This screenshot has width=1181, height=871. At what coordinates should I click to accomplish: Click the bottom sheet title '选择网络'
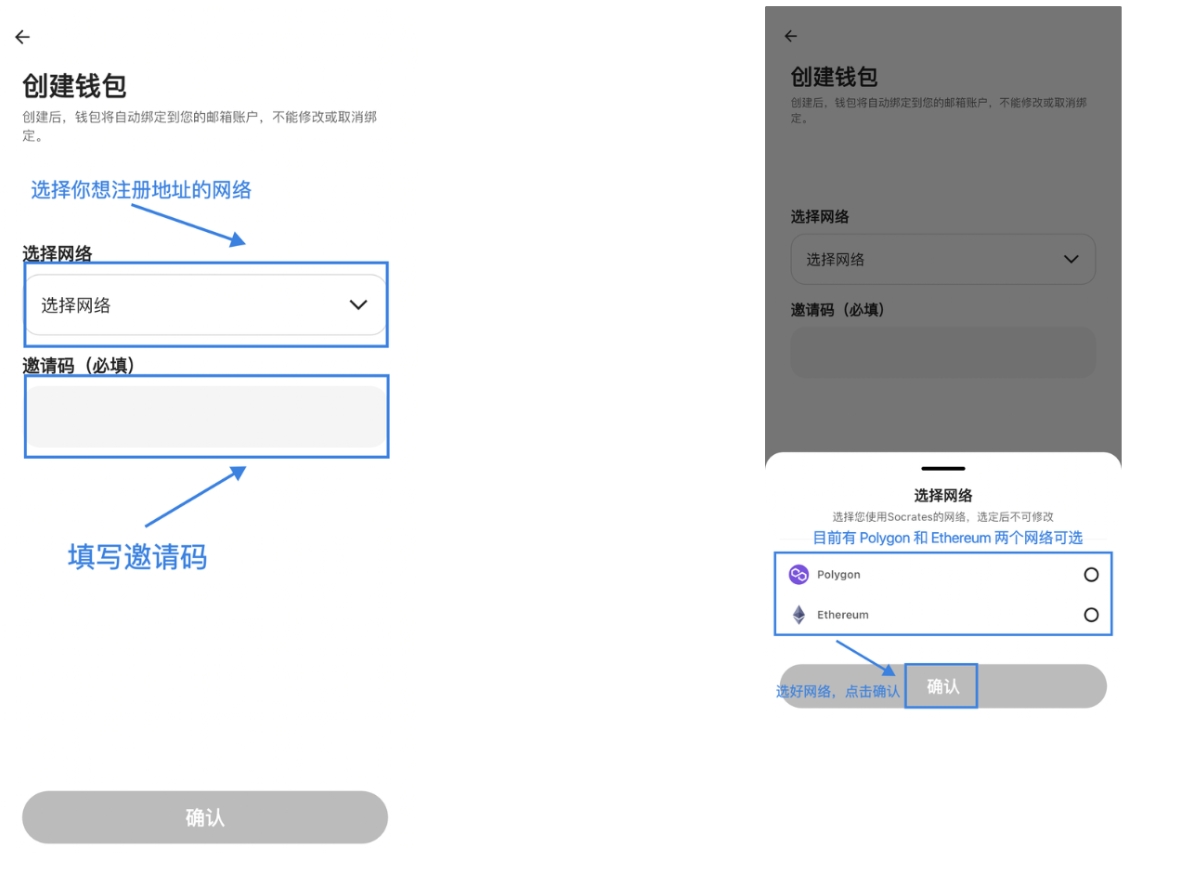click(x=943, y=495)
